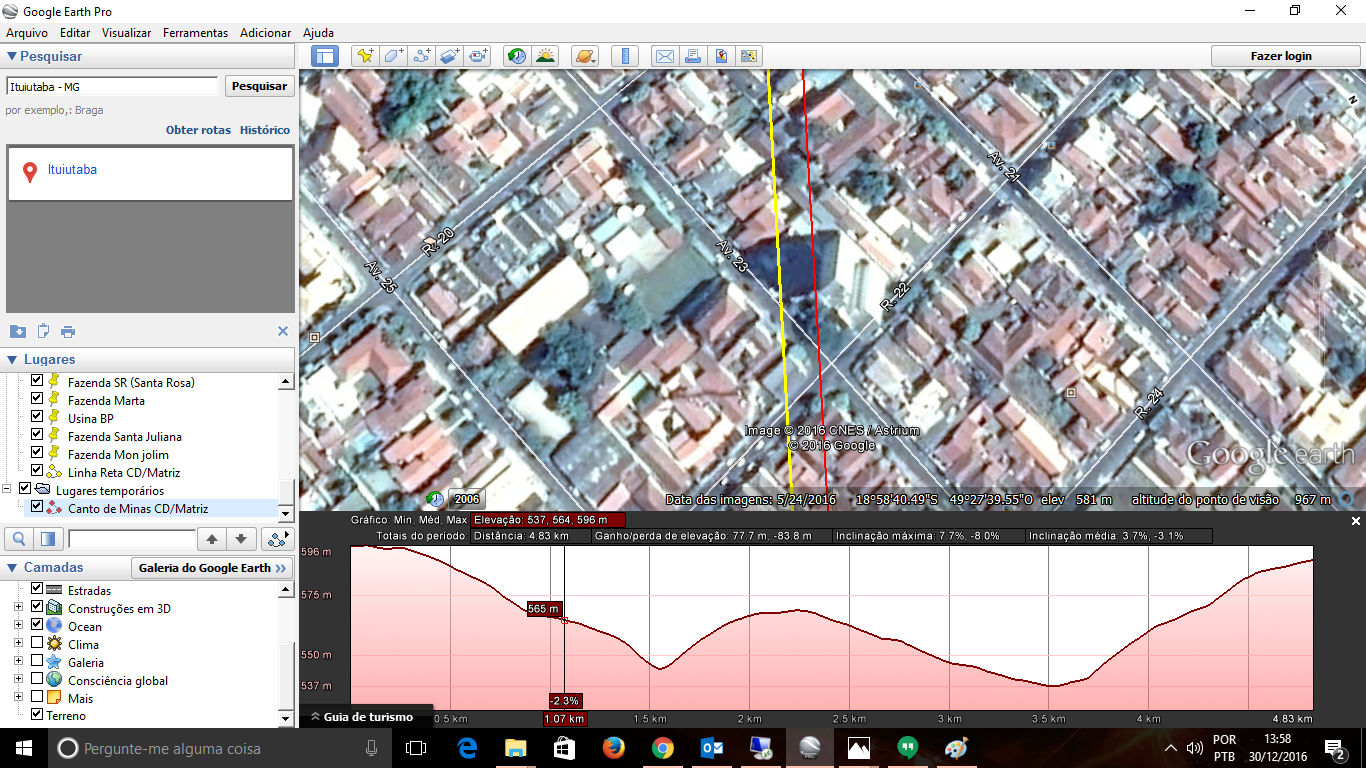
Task: Click the magnifier search icon in Places panel
Action: point(19,540)
